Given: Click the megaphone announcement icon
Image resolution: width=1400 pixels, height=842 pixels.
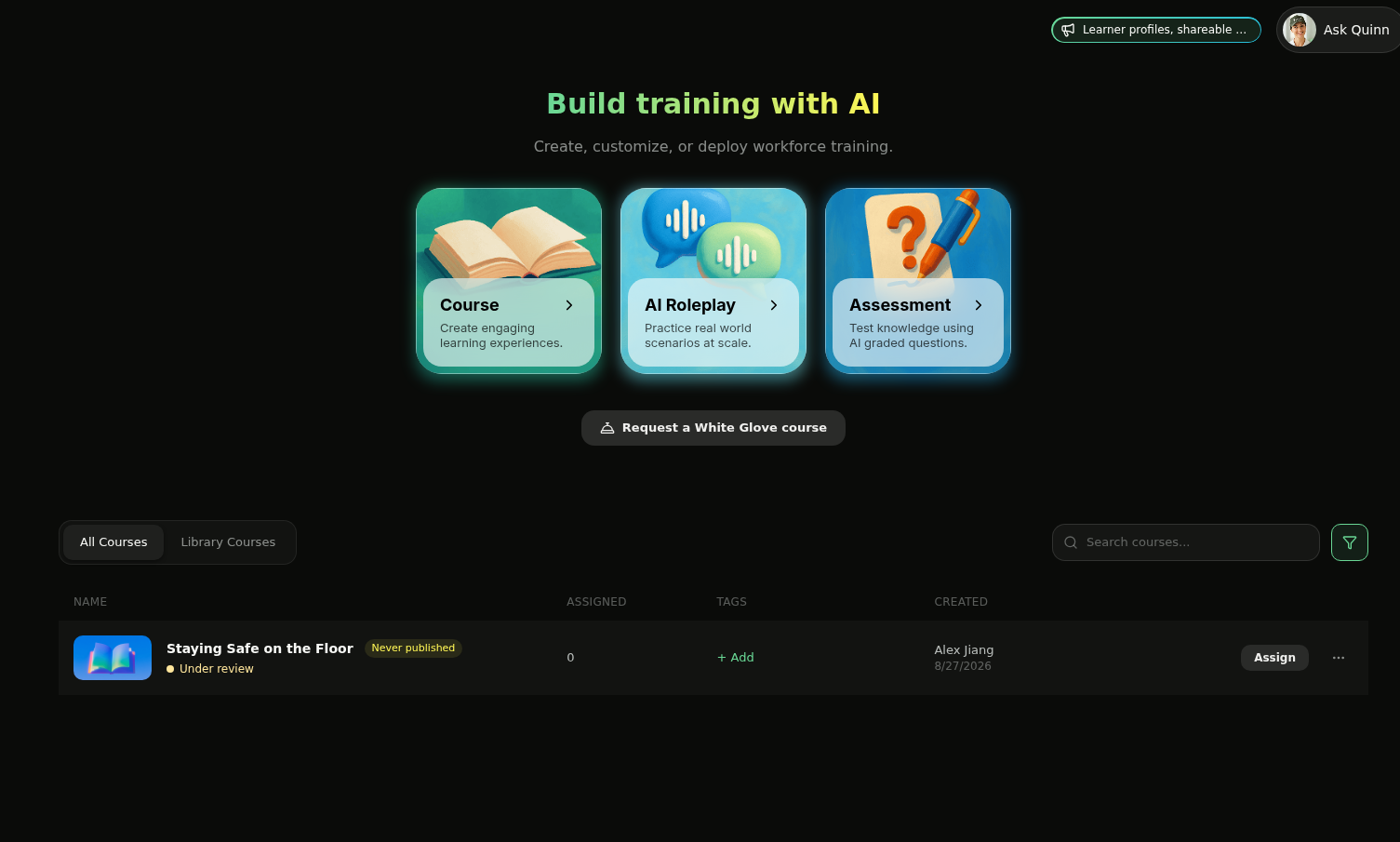Looking at the screenshot, I should click(1068, 30).
